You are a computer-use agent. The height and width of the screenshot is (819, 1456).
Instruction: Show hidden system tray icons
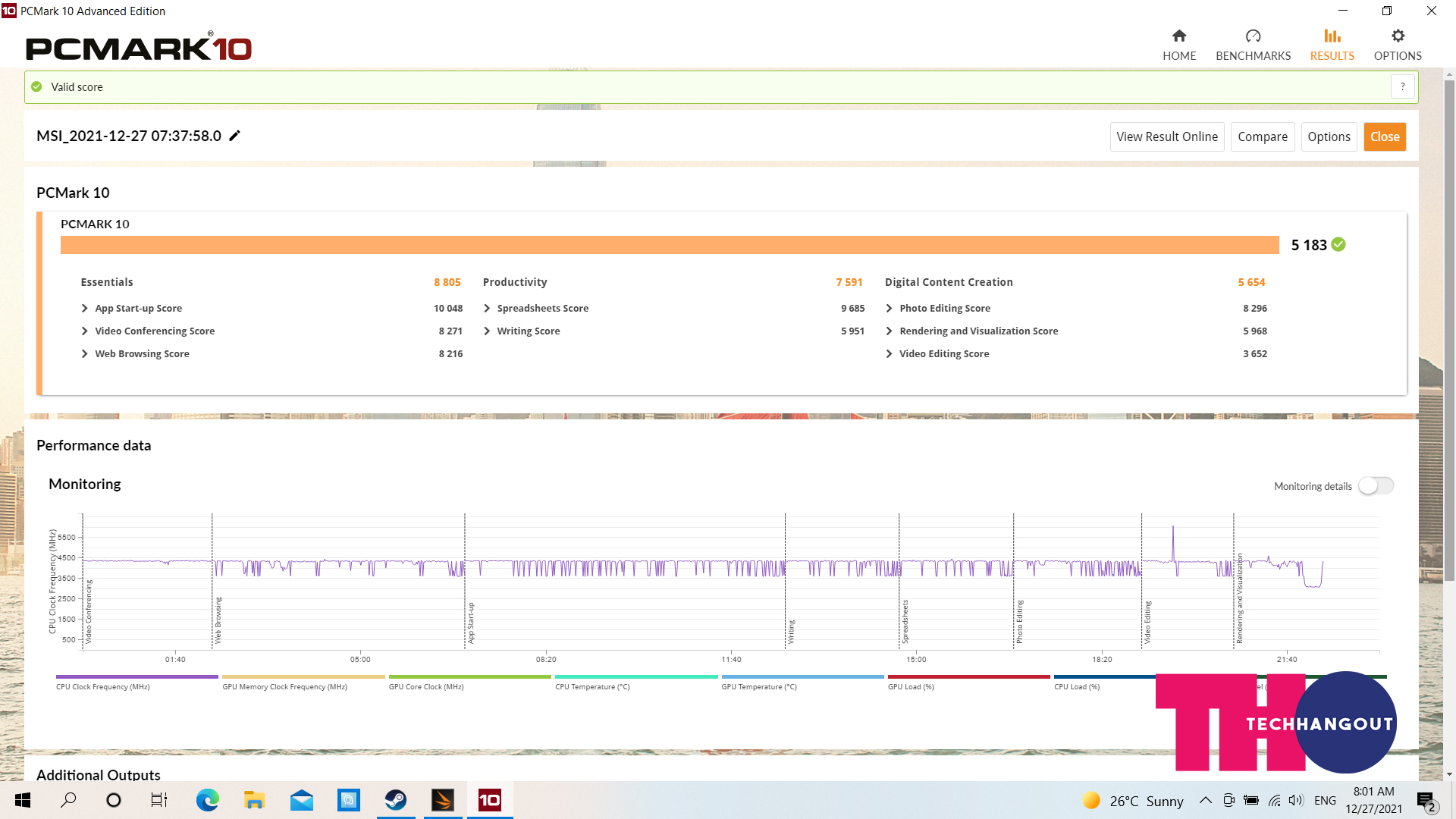point(1205,800)
